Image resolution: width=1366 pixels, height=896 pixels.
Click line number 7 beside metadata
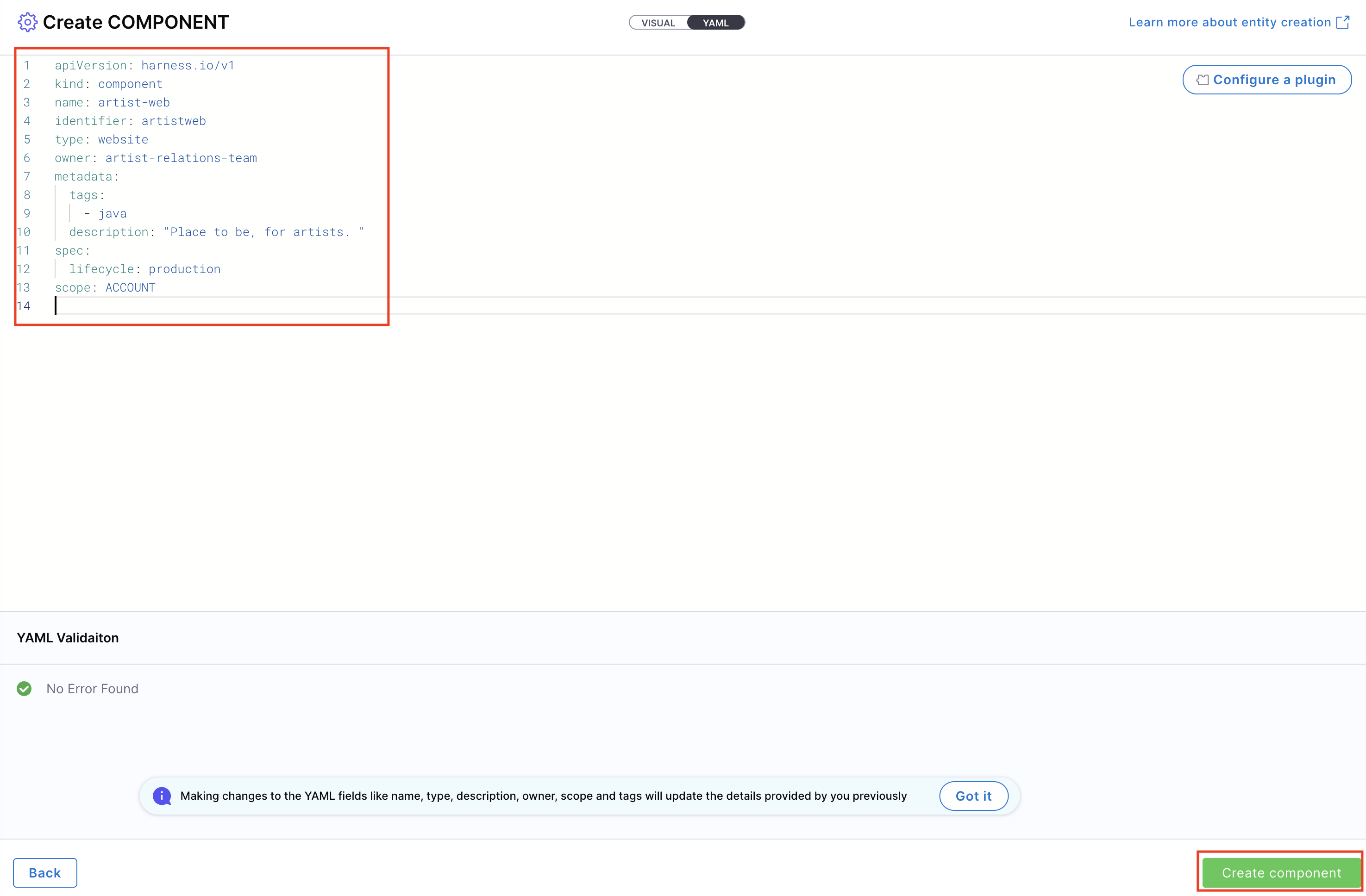(x=26, y=177)
